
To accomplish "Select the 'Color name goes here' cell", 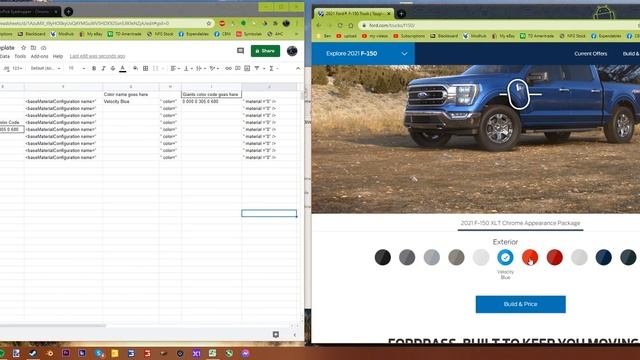I will tap(131, 94).
